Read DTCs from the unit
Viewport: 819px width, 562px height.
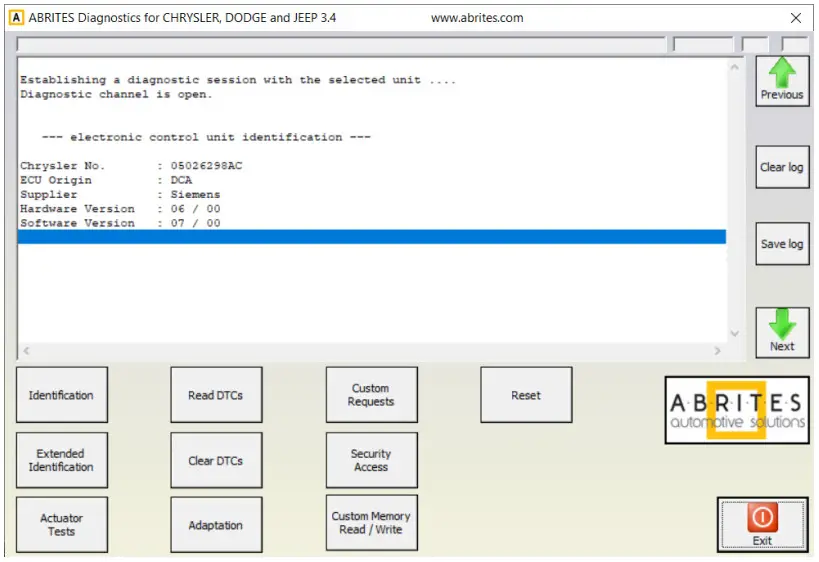coord(216,395)
